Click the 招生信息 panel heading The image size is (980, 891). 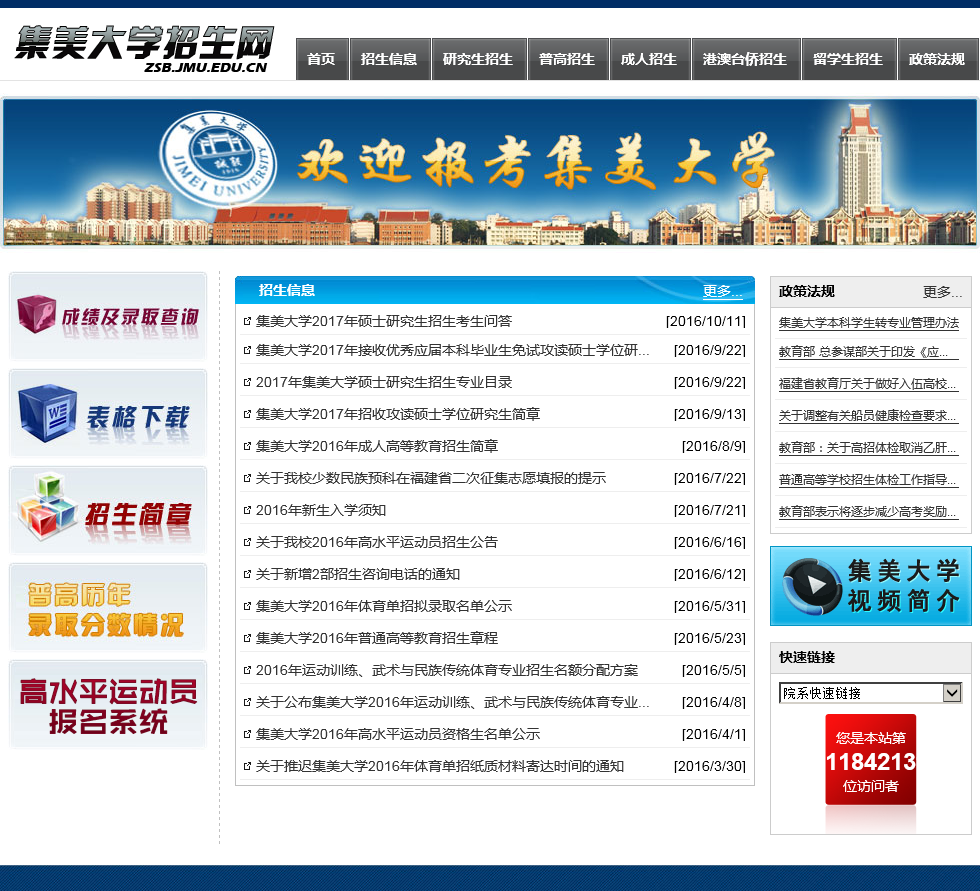point(287,290)
